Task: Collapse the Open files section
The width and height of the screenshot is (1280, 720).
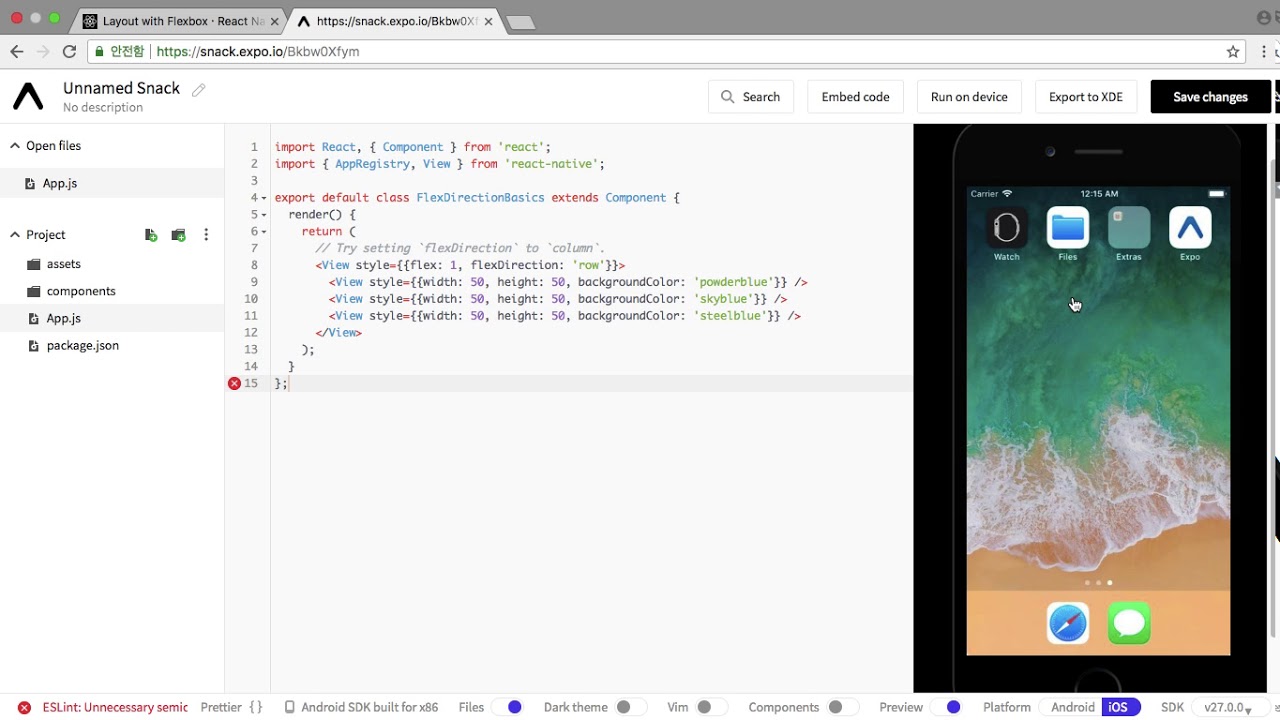Action: [15, 146]
